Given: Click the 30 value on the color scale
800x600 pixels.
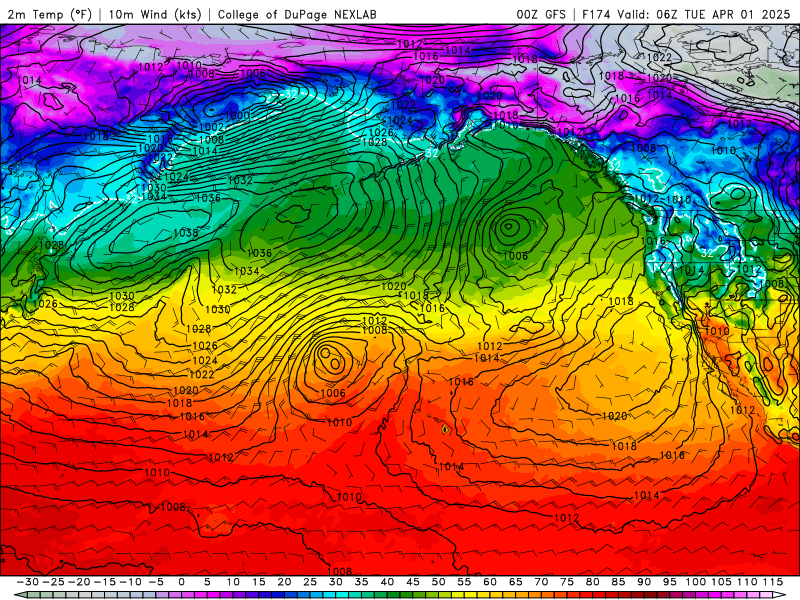Looking at the screenshot, I should pyautogui.click(x=335, y=582).
